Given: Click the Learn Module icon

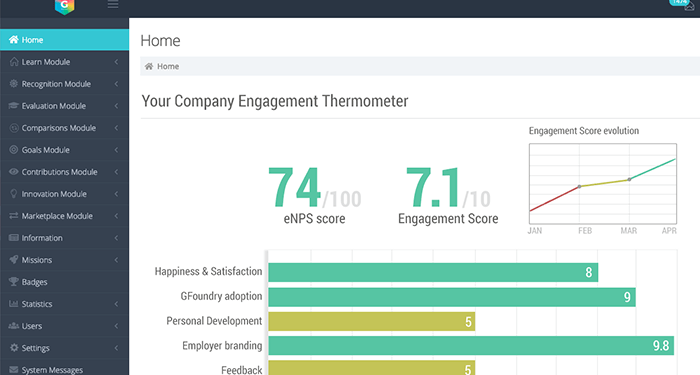Looking at the screenshot, I should [14, 62].
